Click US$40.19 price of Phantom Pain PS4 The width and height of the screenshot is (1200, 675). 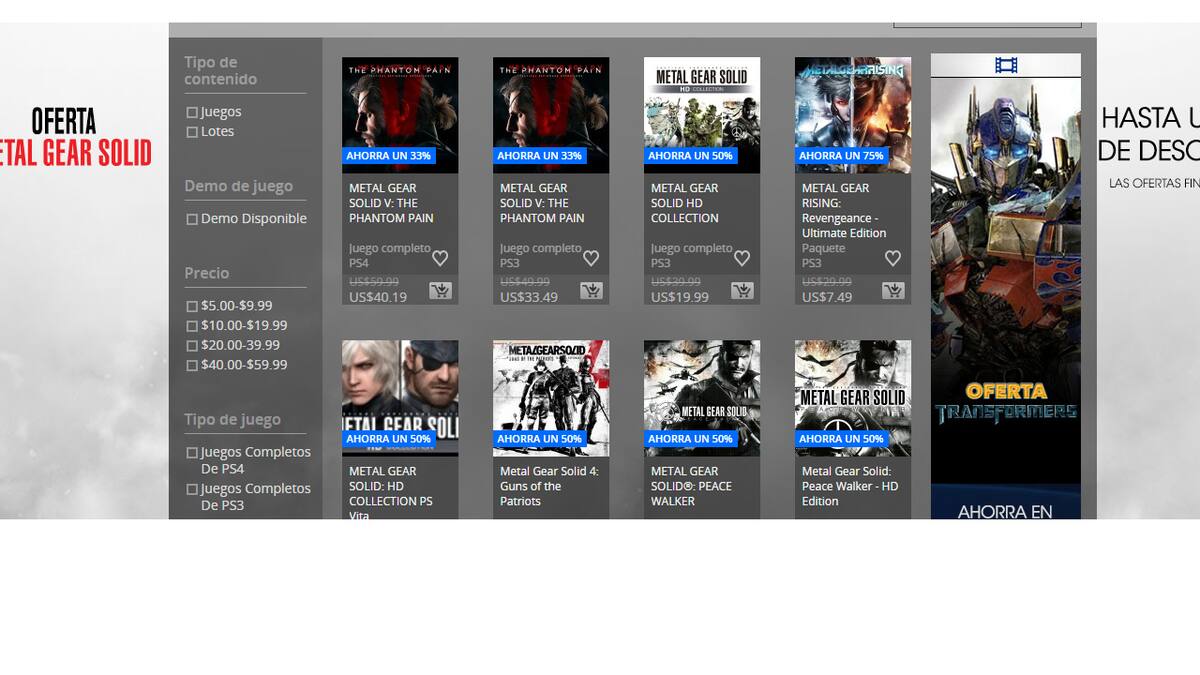click(x=378, y=297)
